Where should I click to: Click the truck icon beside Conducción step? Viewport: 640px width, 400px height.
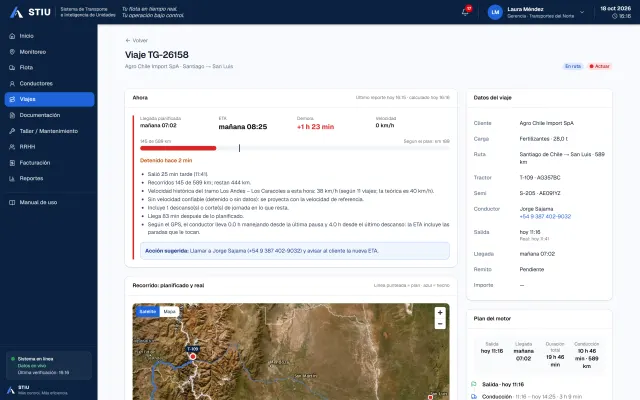coord(473,396)
